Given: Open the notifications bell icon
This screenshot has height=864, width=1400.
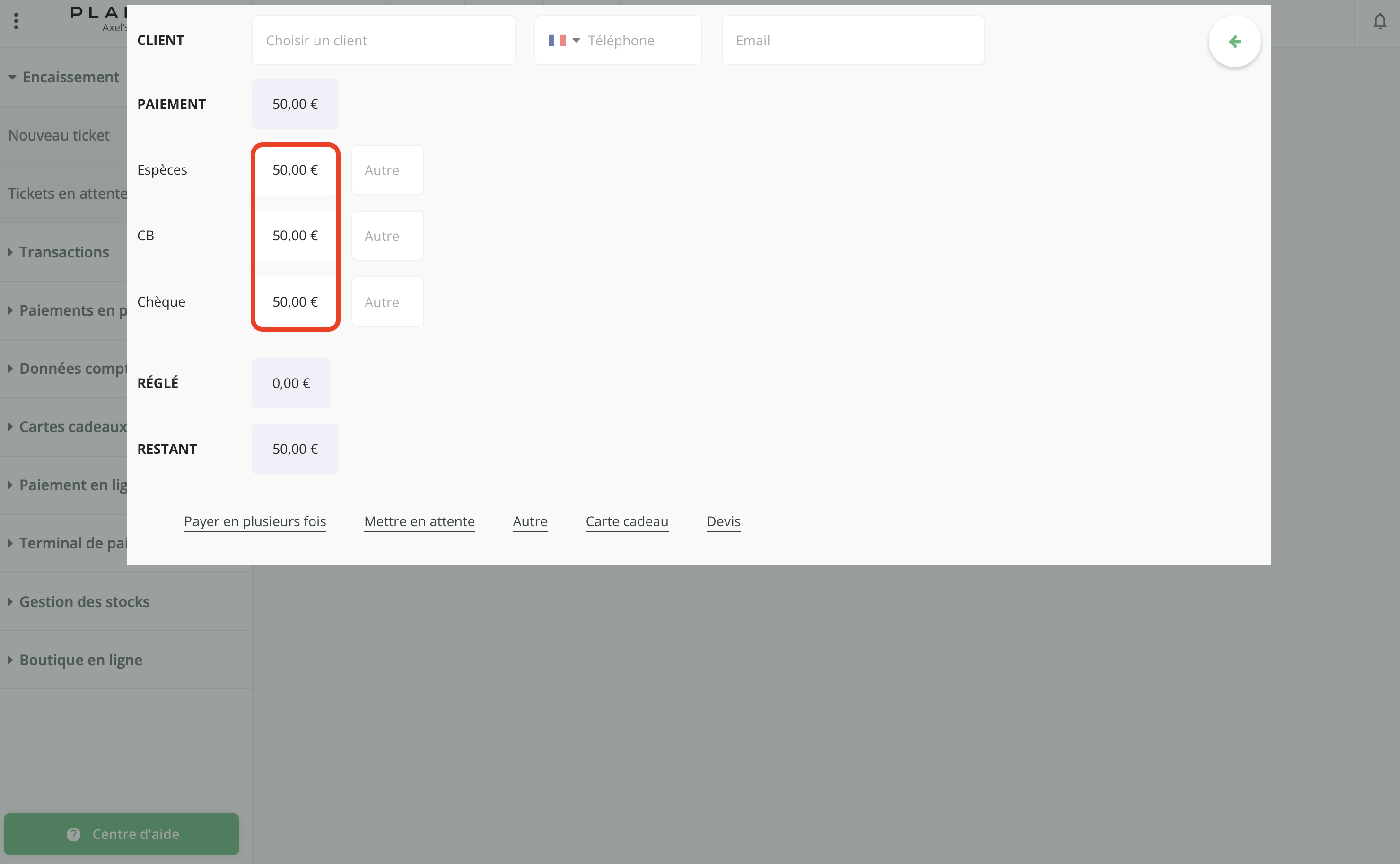Looking at the screenshot, I should (x=1380, y=22).
